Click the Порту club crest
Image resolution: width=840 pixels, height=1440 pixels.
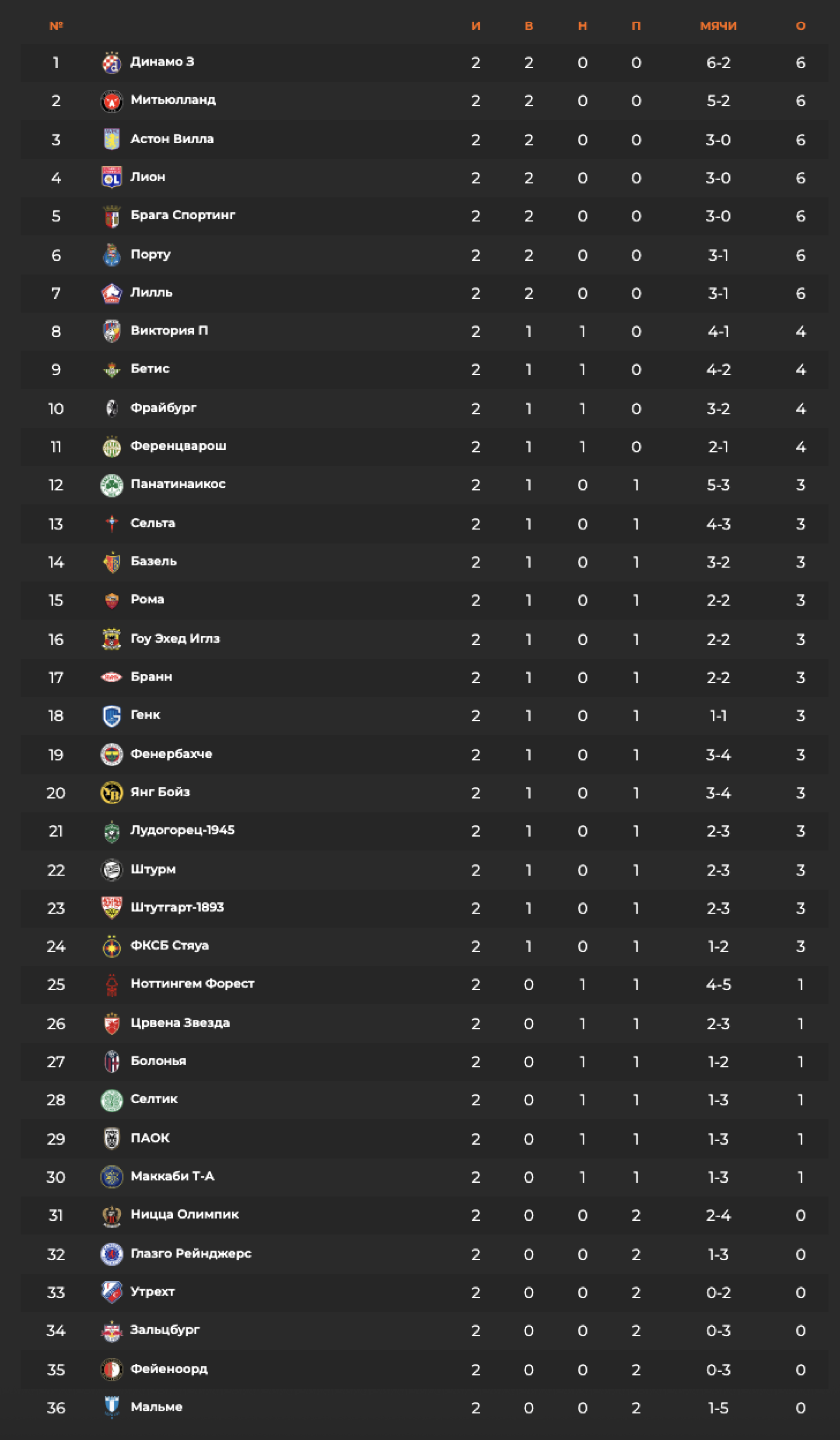click(112, 255)
